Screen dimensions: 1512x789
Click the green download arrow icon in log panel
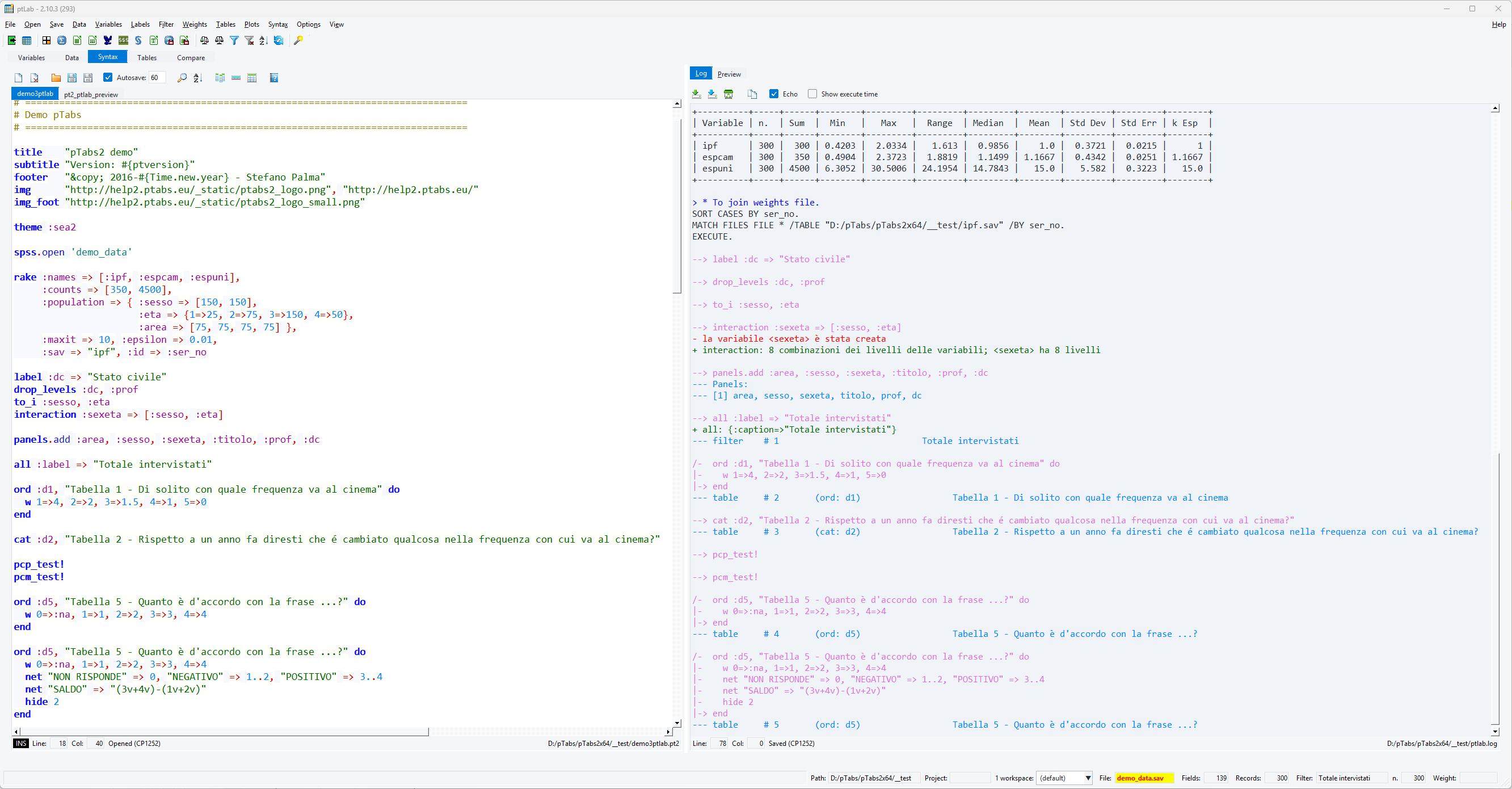pos(696,94)
